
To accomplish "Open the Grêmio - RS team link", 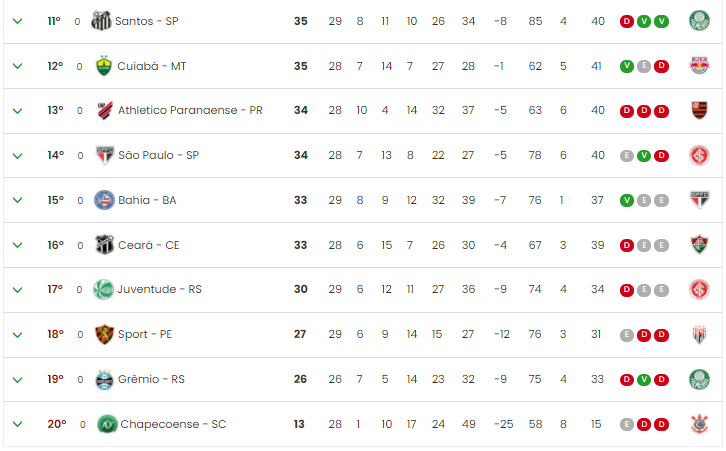I will tap(151, 379).
